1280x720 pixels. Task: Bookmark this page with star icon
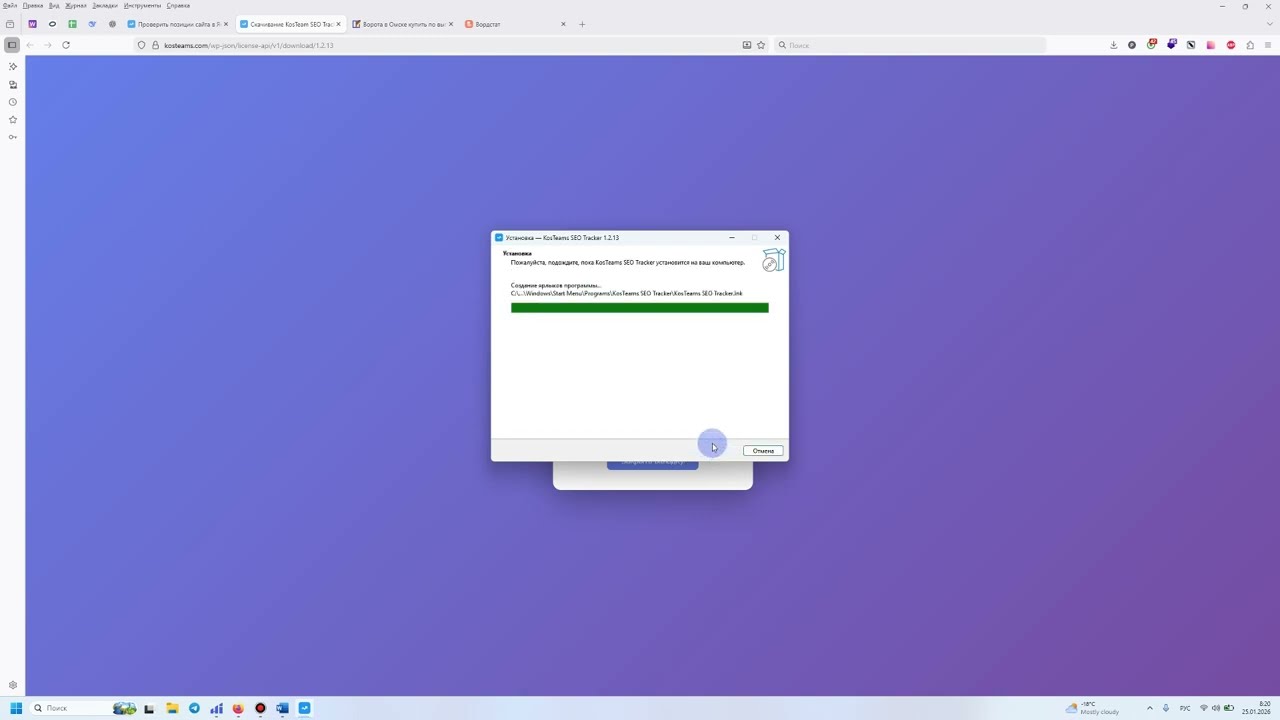[761, 45]
